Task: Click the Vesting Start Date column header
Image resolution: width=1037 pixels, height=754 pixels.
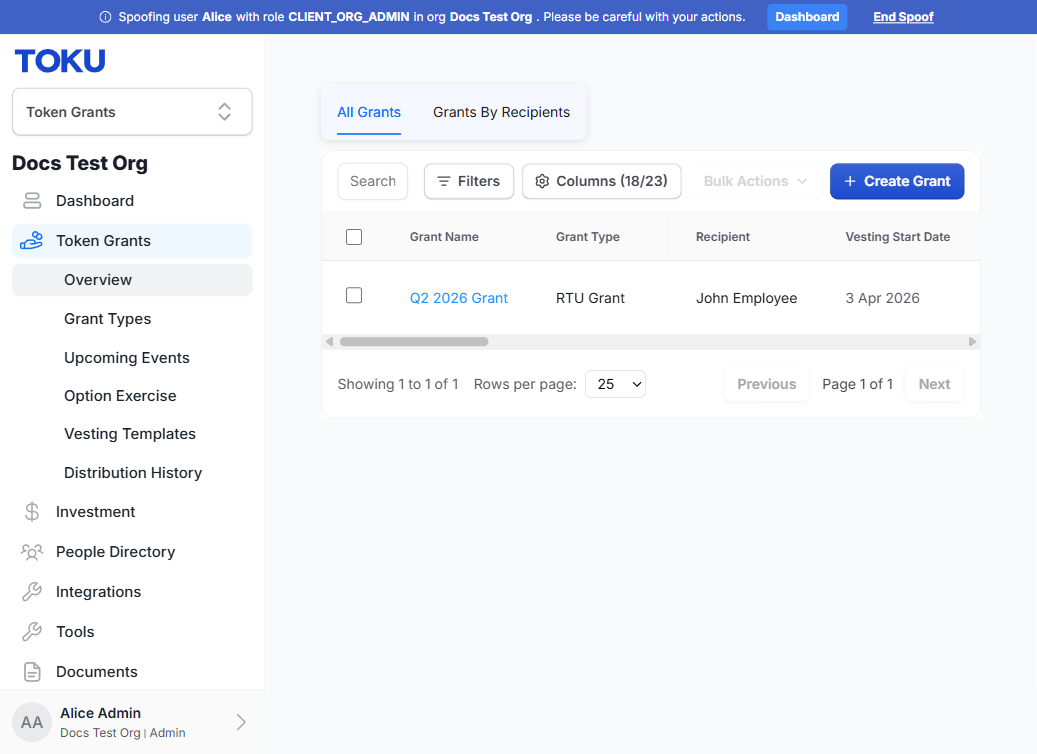Action: coord(898,237)
